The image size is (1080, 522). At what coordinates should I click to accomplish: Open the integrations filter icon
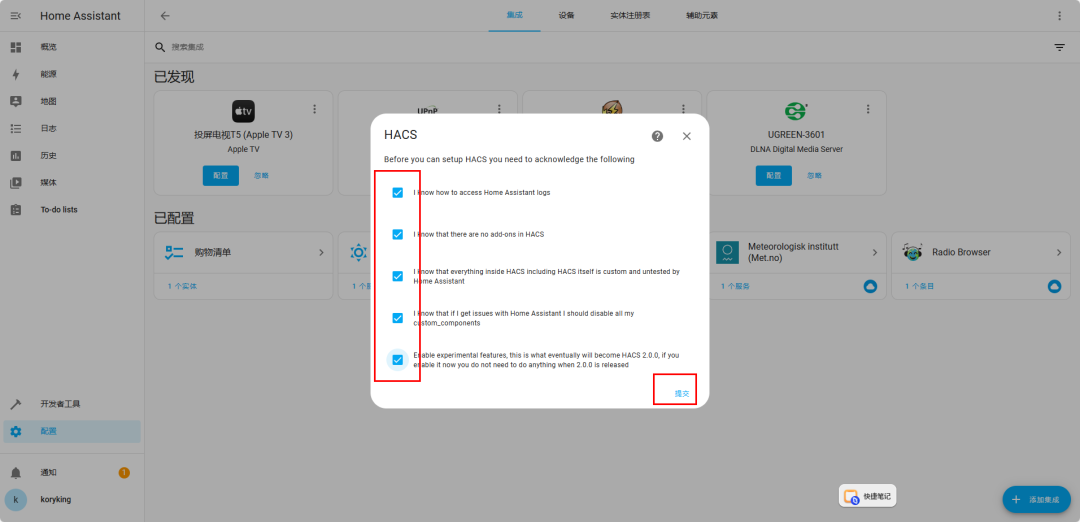point(1059,47)
